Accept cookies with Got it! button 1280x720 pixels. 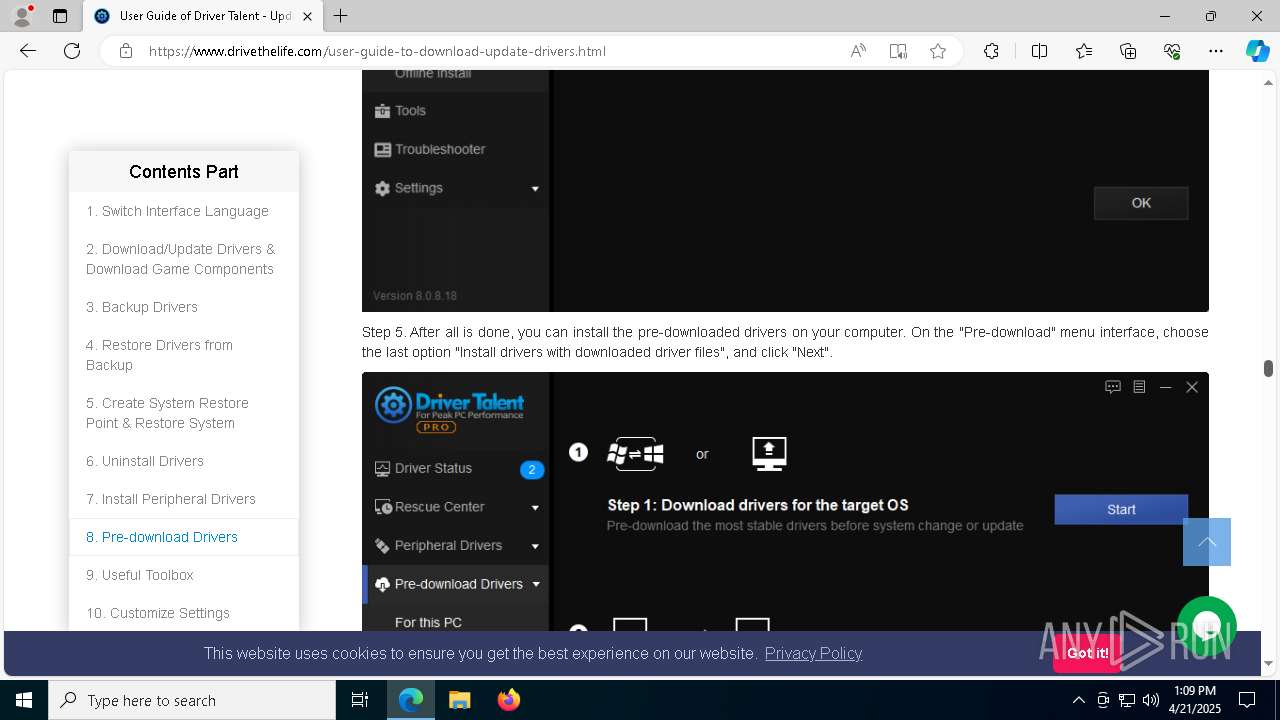pos(1087,653)
